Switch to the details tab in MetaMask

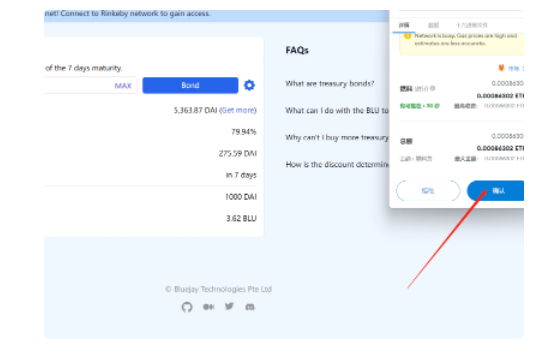click(404, 25)
